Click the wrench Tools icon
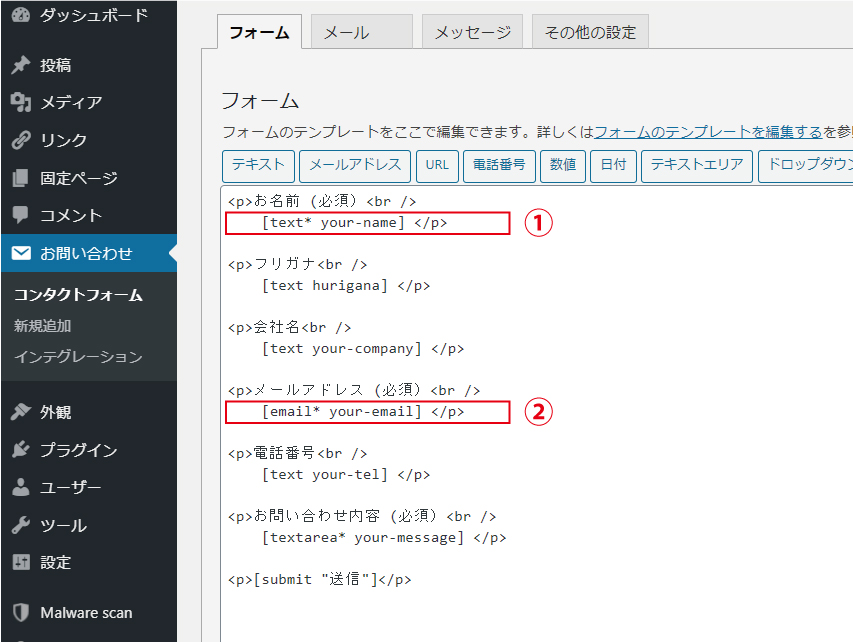Viewport: 853px width, 642px height. [x=20, y=526]
